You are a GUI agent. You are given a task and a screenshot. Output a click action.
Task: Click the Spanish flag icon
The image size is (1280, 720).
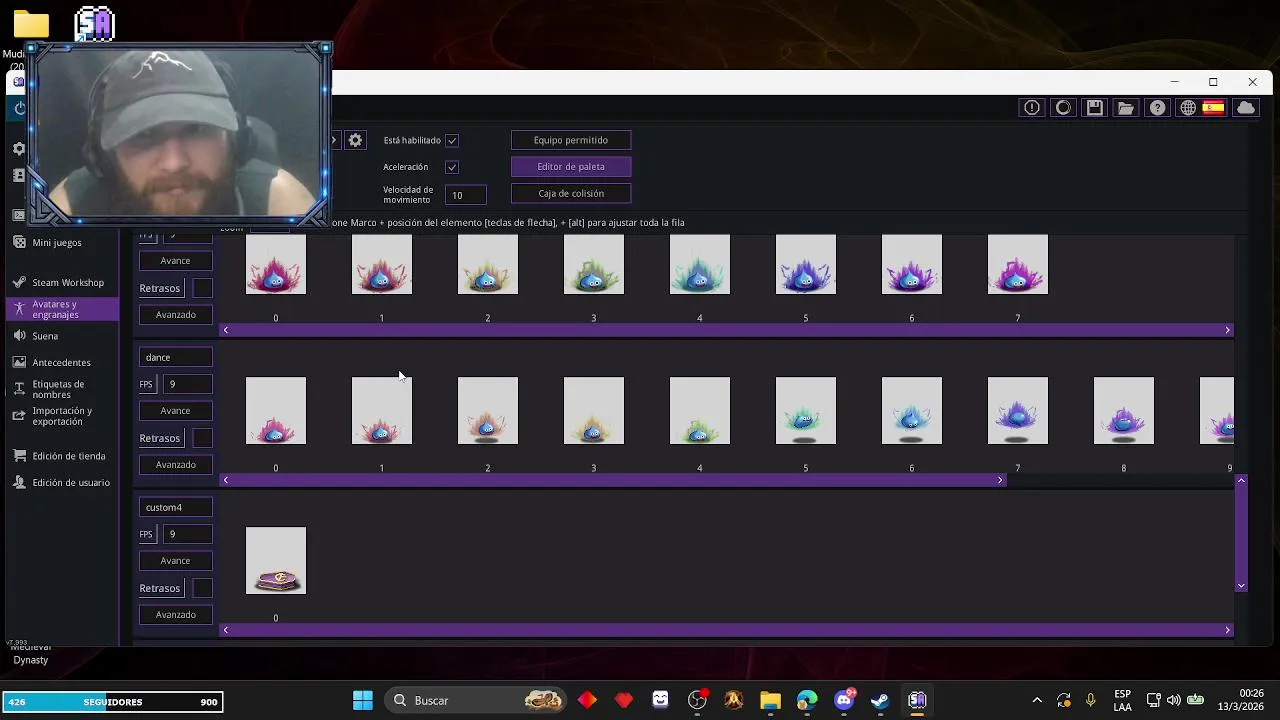point(1213,108)
